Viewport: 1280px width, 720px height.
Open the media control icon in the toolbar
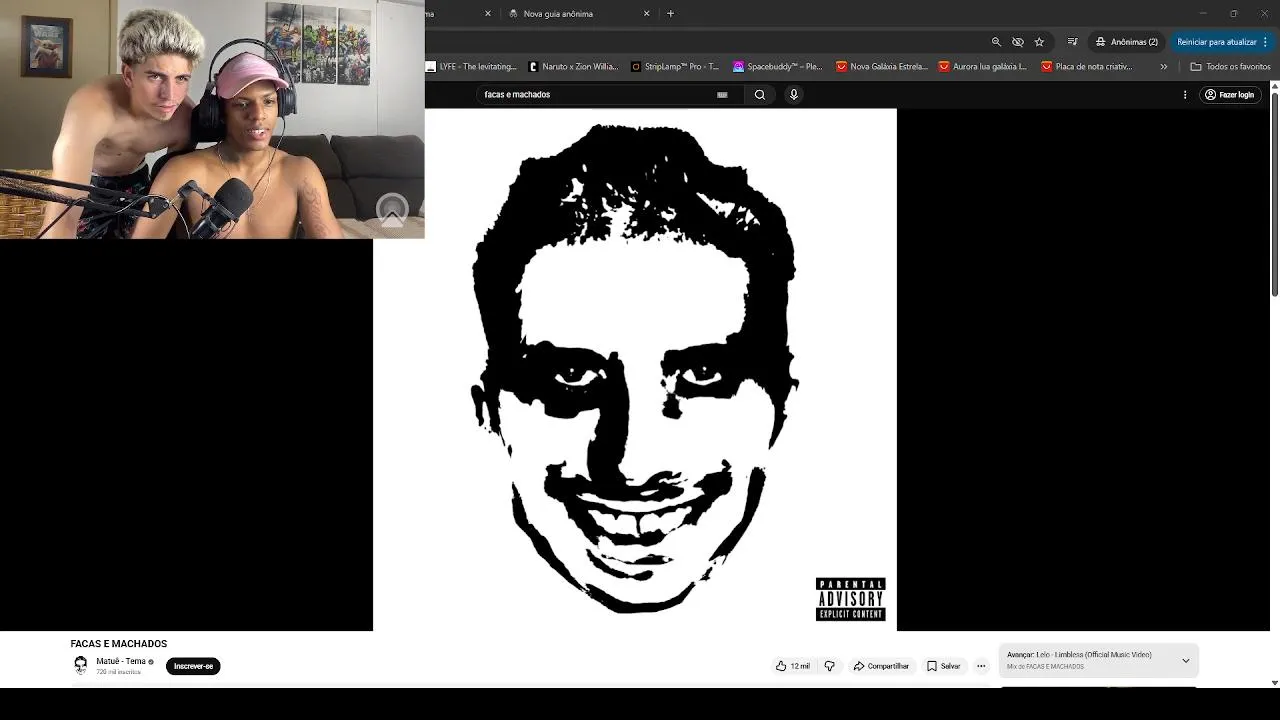coord(1073,42)
